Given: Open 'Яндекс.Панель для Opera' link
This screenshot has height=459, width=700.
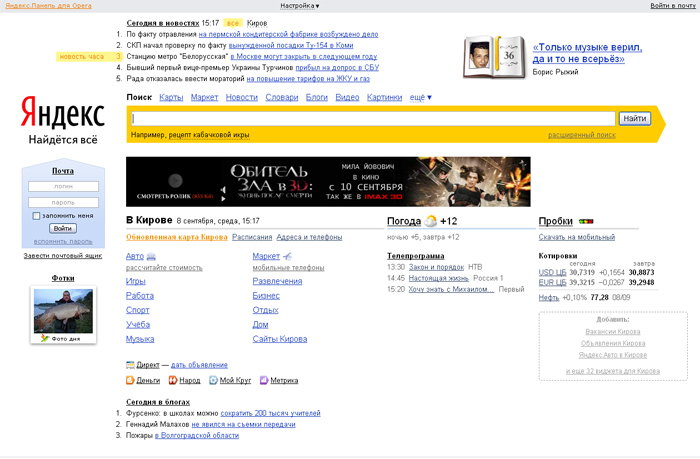Looking at the screenshot, I should coord(49,6).
